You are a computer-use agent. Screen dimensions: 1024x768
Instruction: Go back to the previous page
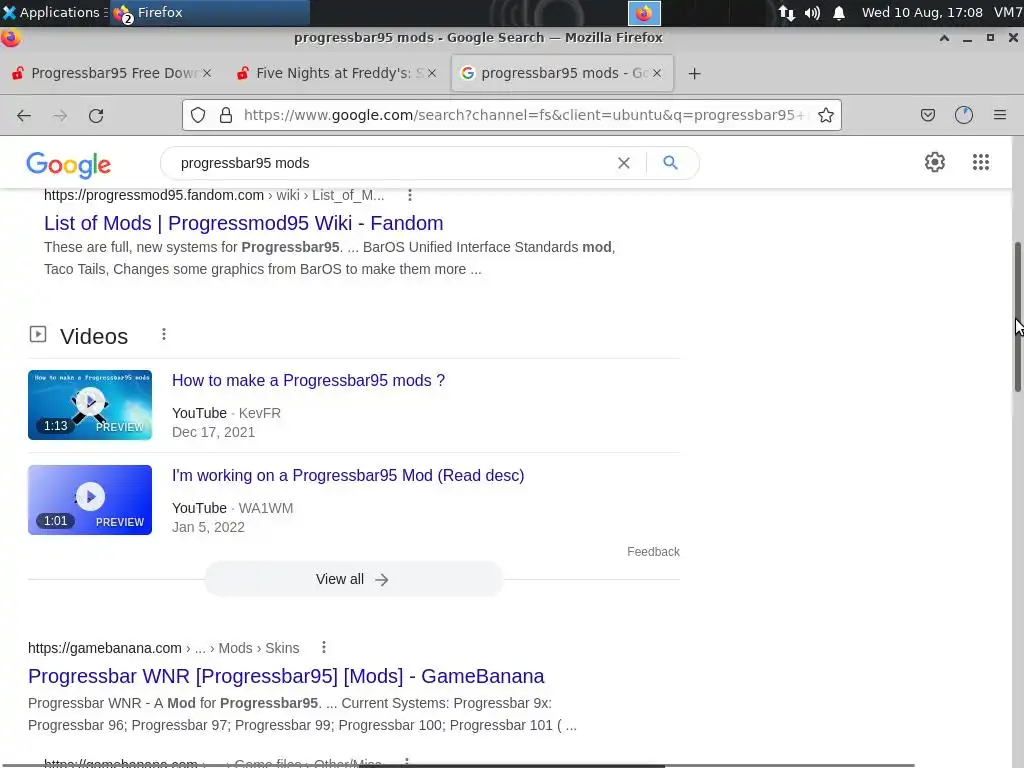click(x=24, y=116)
